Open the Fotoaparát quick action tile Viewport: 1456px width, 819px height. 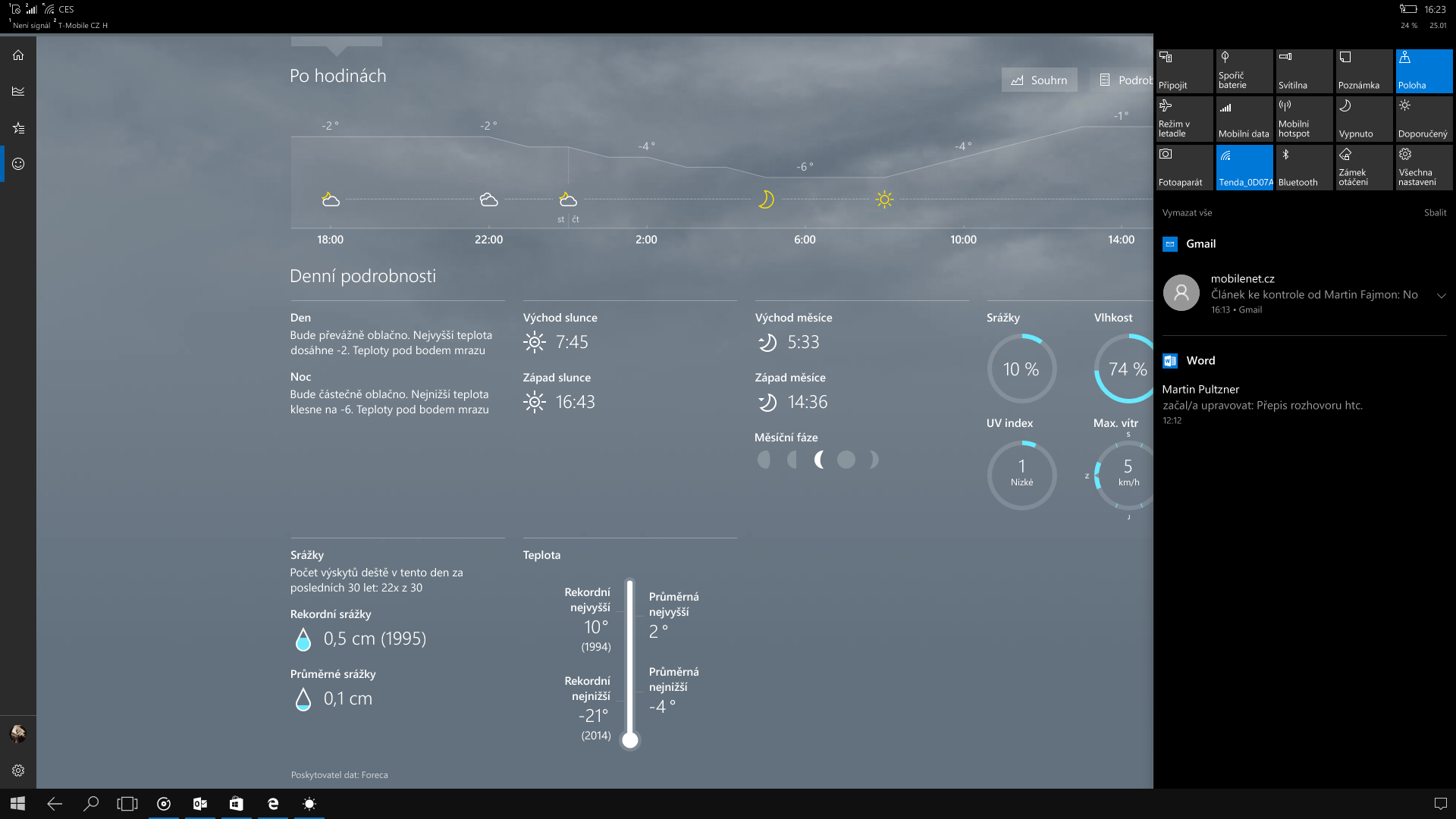[x=1185, y=167]
